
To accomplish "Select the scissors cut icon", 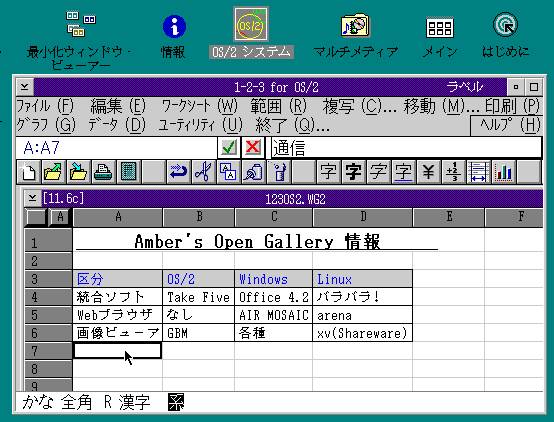I will point(204,172).
